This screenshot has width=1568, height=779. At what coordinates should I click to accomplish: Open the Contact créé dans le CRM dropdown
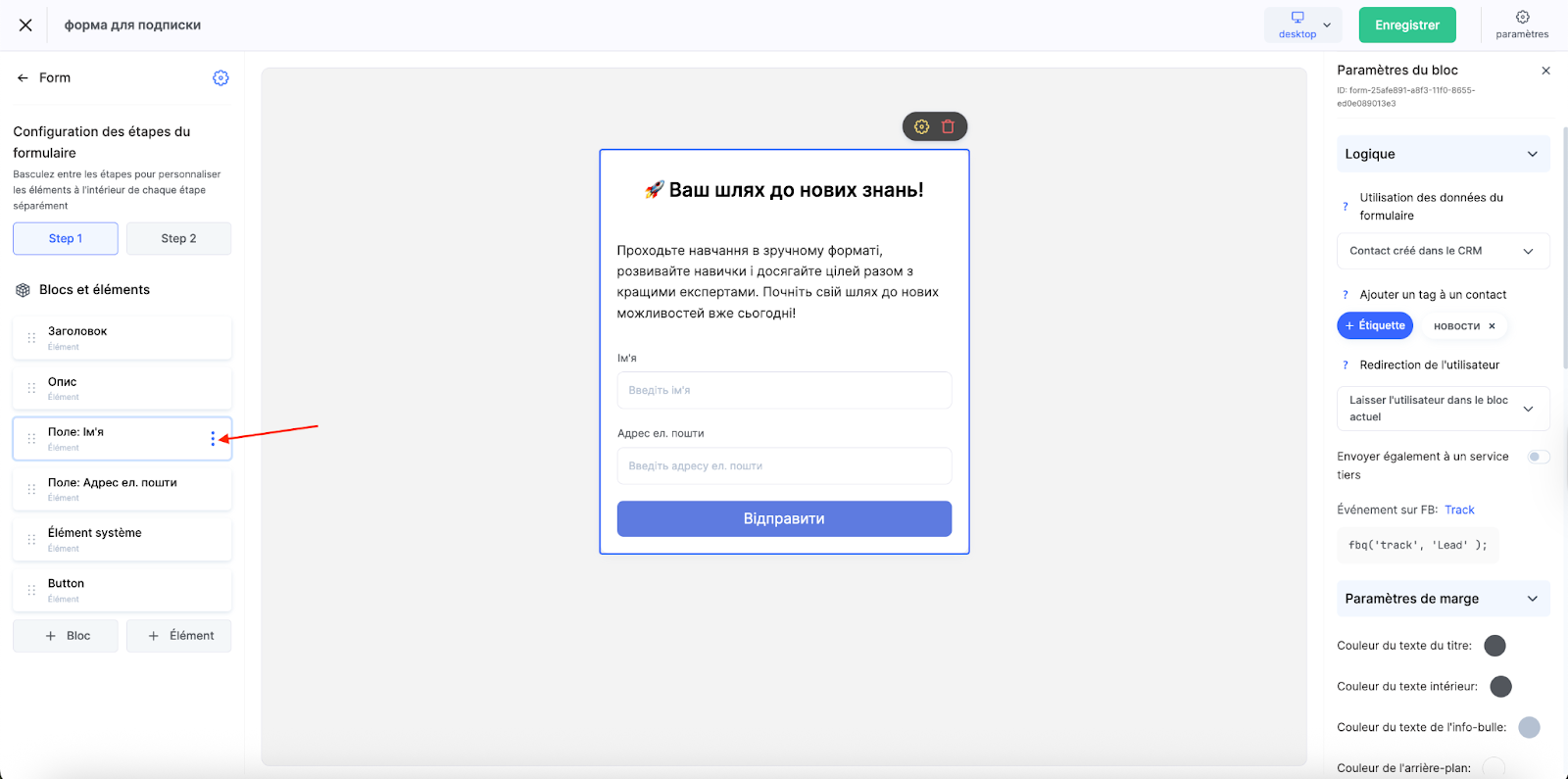tap(1443, 251)
